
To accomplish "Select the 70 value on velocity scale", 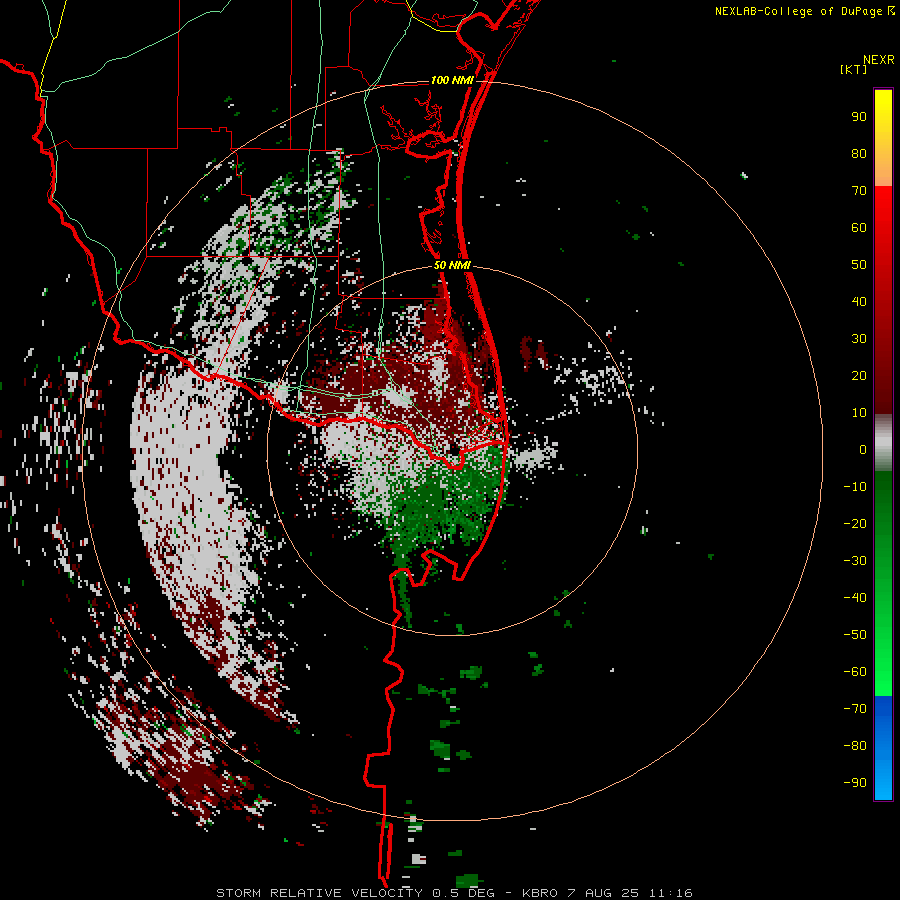I will [859, 191].
